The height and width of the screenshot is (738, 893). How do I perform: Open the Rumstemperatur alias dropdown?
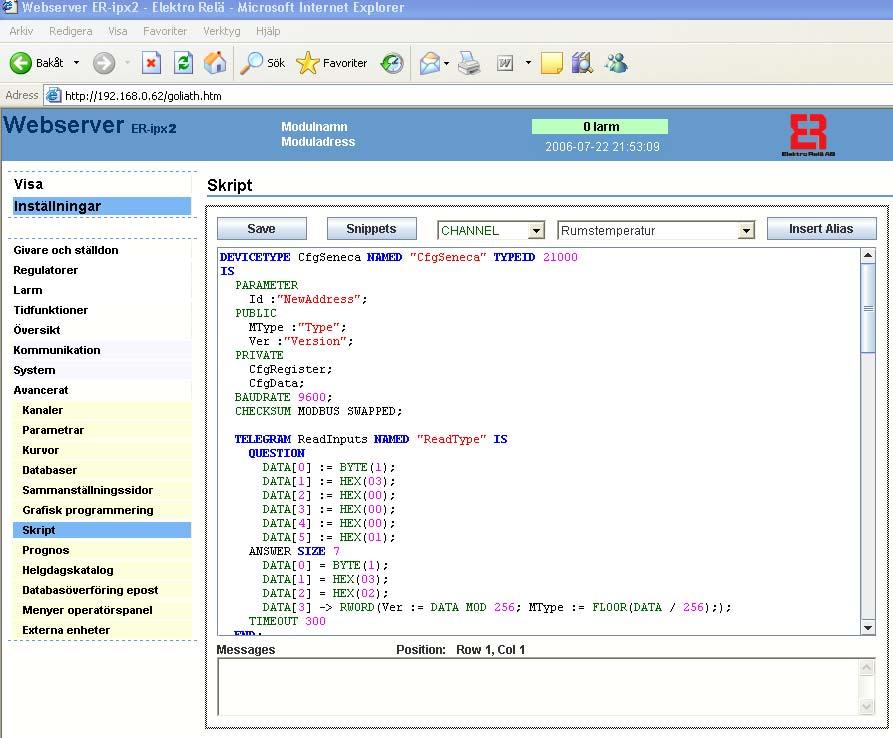[x=745, y=231]
